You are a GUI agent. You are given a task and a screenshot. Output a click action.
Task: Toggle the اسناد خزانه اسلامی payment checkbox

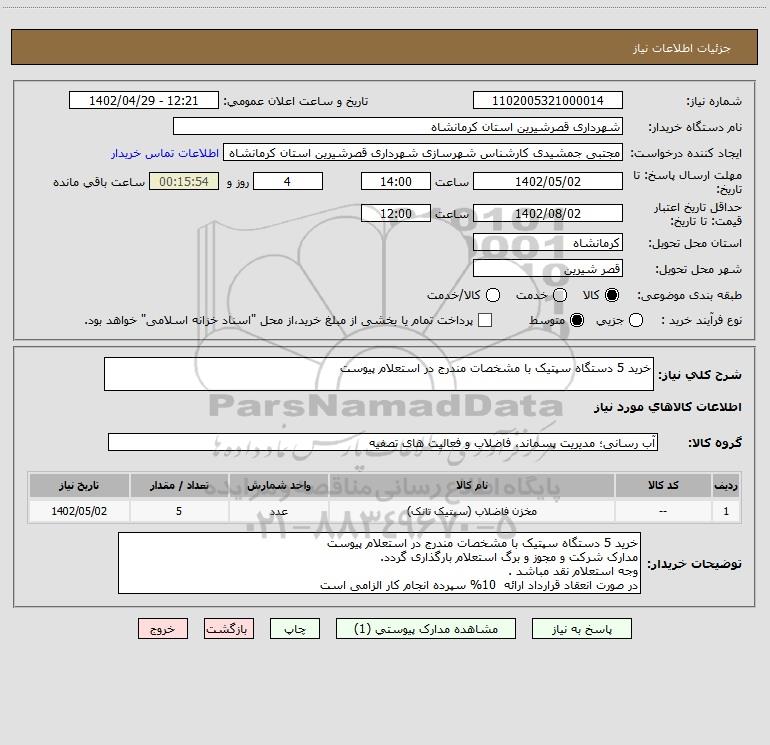[485, 320]
